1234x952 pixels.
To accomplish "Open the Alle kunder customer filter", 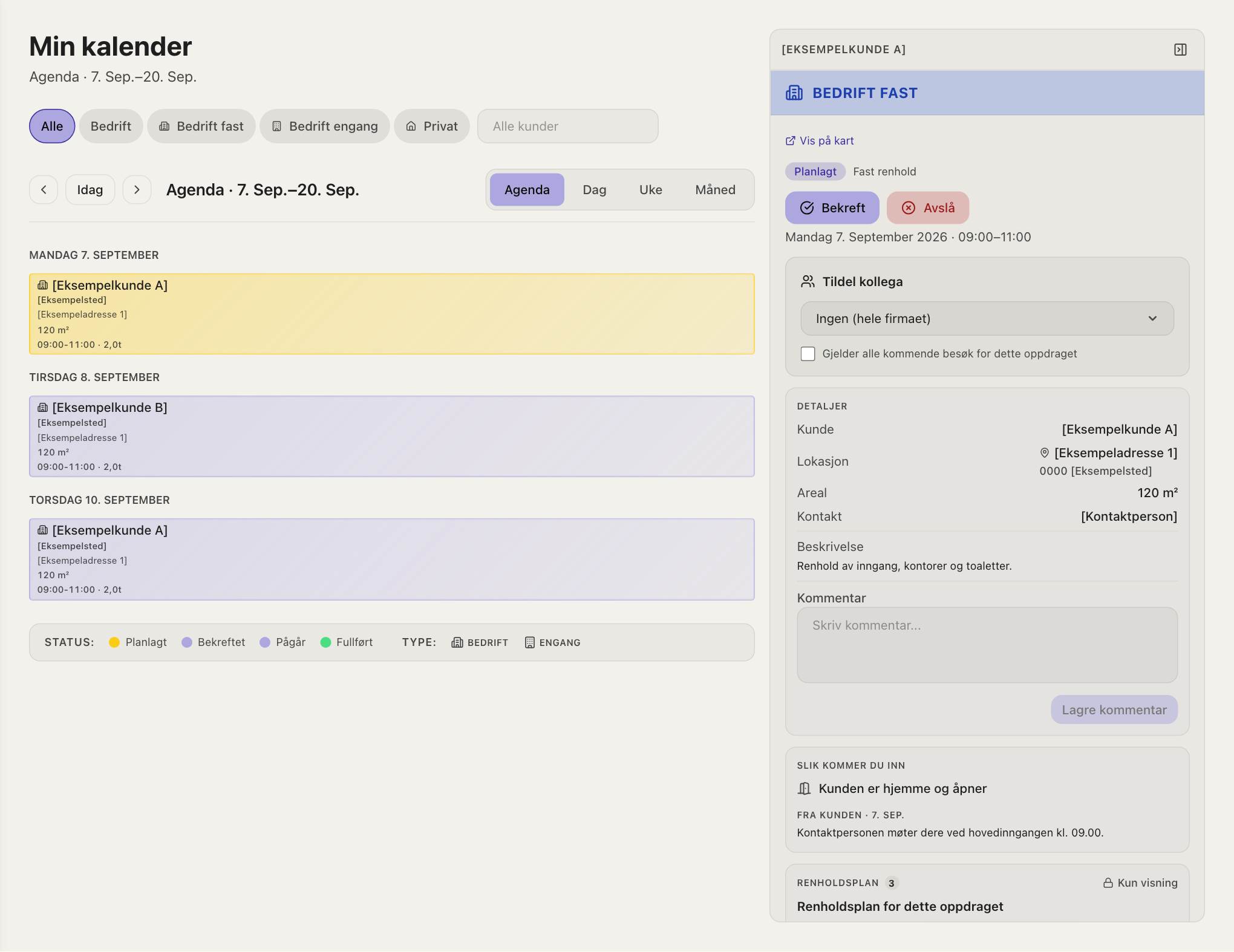I will pos(568,126).
